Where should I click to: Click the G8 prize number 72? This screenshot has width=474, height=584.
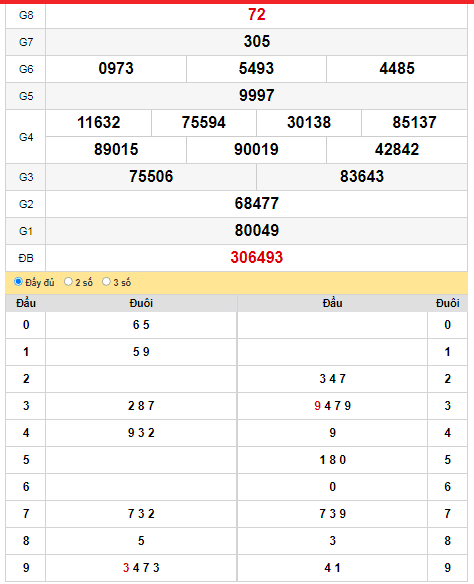point(257,15)
